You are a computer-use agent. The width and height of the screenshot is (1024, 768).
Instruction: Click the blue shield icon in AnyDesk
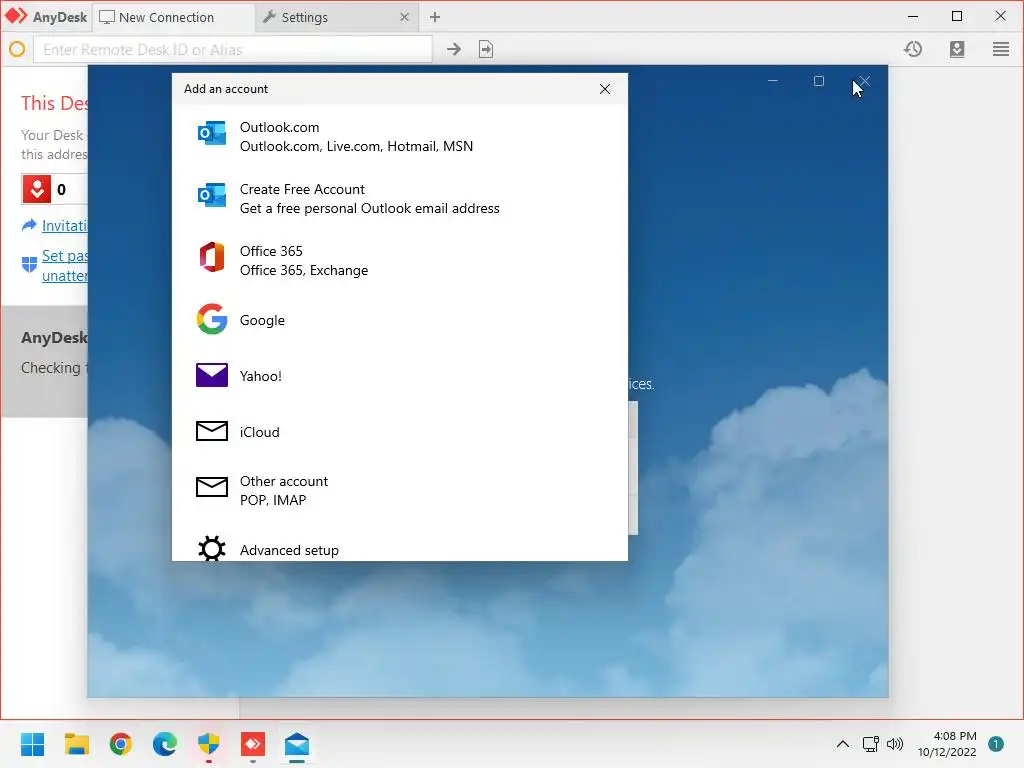(x=29, y=264)
